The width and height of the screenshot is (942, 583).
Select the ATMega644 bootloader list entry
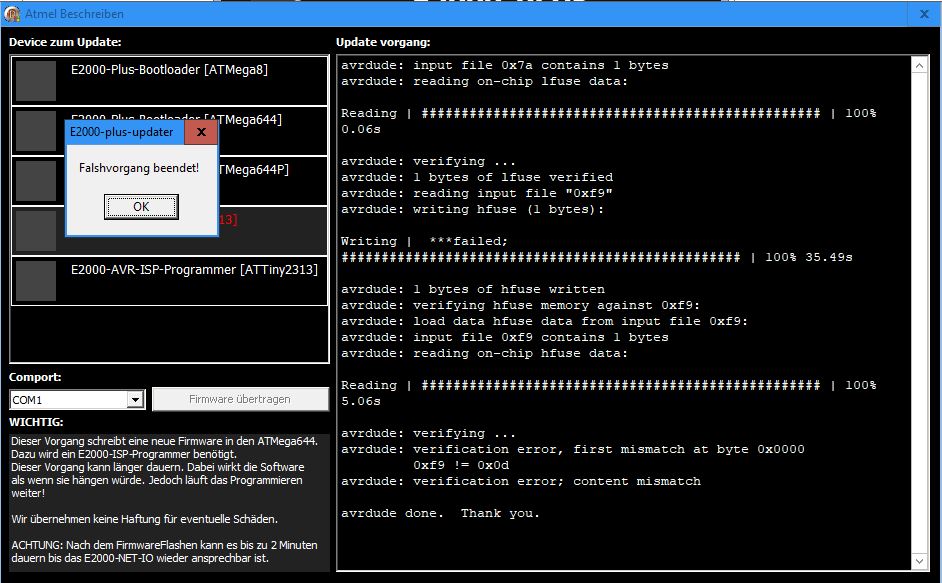click(169, 130)
